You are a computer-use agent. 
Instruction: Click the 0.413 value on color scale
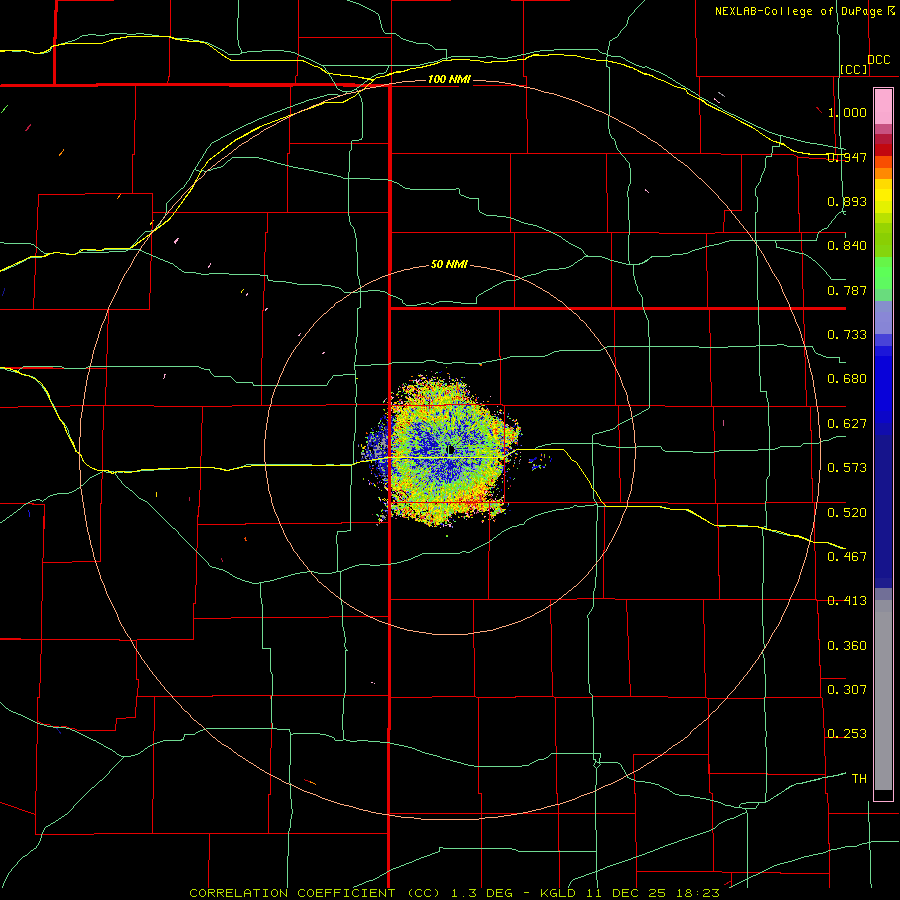pyautogui.click(x=847, y=601)
